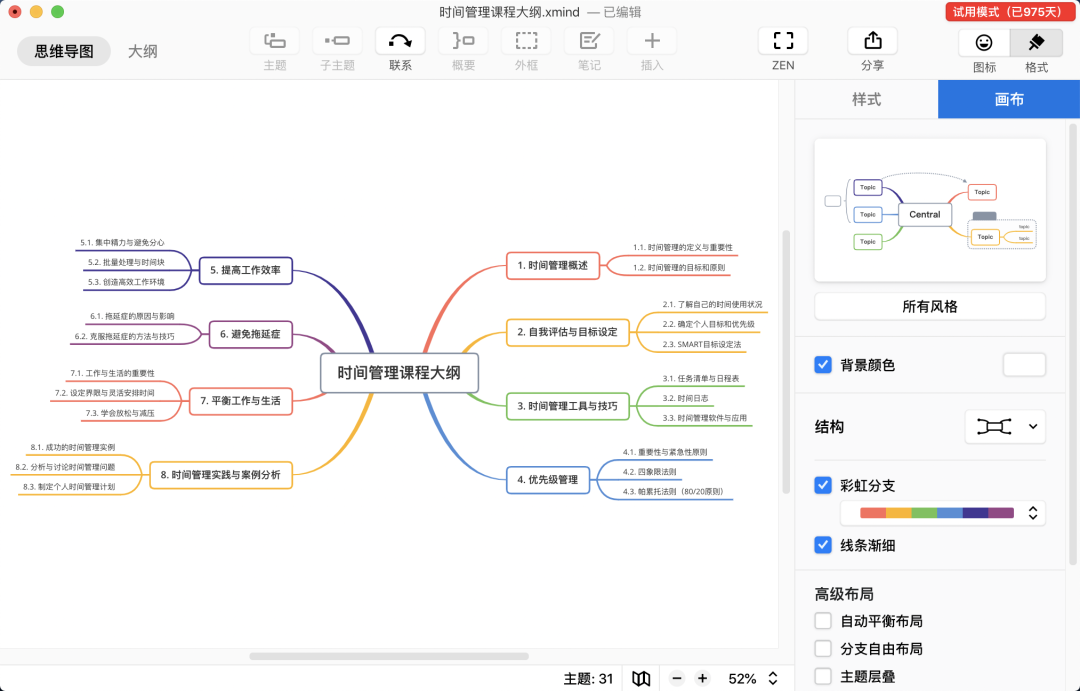Image resolution: width=1080 pixels, height=691 pixels.
Task: Click 所有风格 (All Styles) button
Action: (x=930, y=307)
